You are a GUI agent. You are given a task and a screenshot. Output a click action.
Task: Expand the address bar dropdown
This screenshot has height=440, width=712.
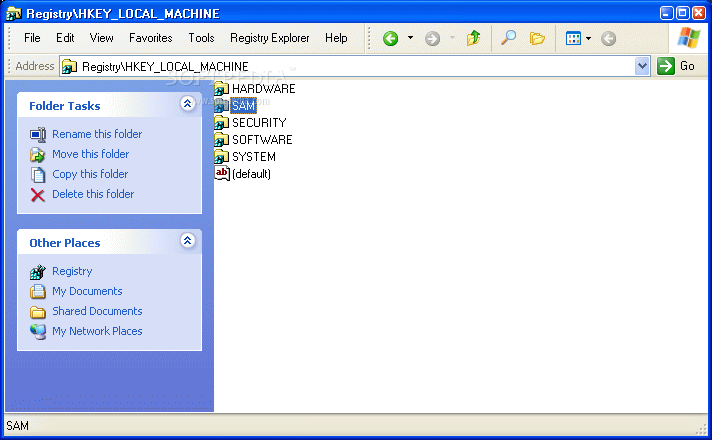(642, 67)
